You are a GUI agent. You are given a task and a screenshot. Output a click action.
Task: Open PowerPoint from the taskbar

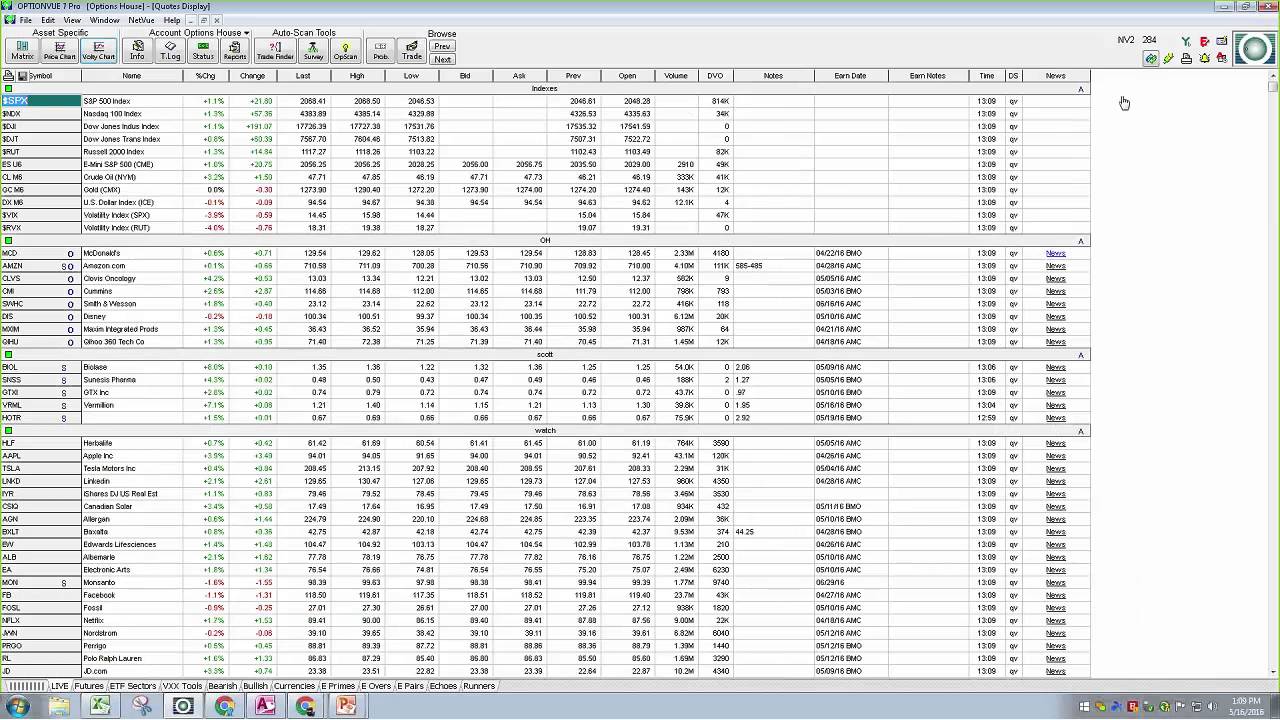coord(346,707)
